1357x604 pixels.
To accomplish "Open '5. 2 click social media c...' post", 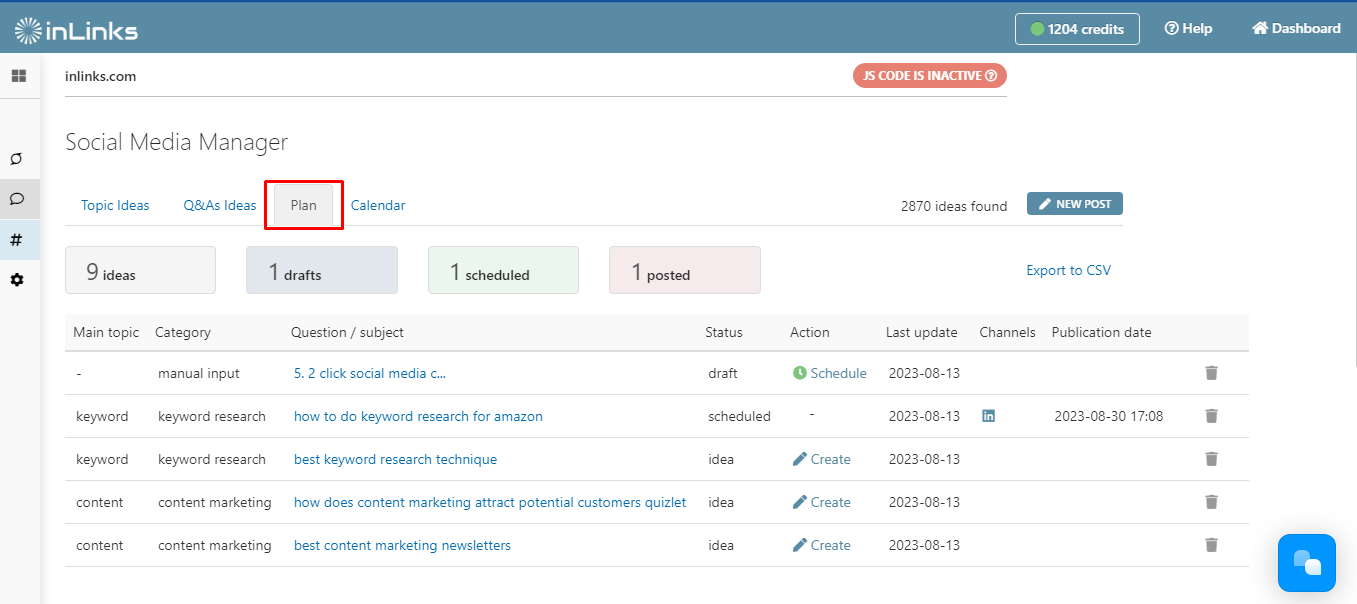I will click(x=370, y=373).
